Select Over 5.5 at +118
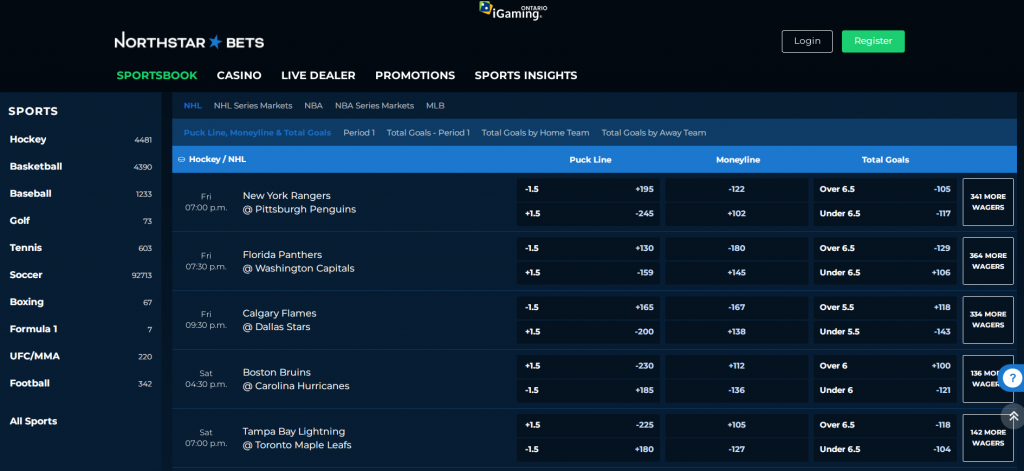 point(885,307)
